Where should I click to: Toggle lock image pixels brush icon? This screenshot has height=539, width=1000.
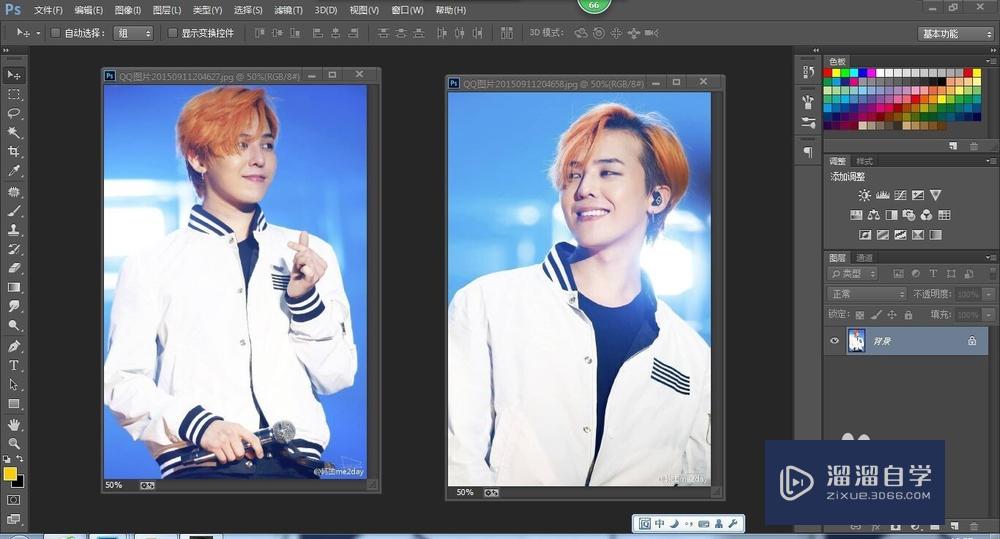point(876,314)
